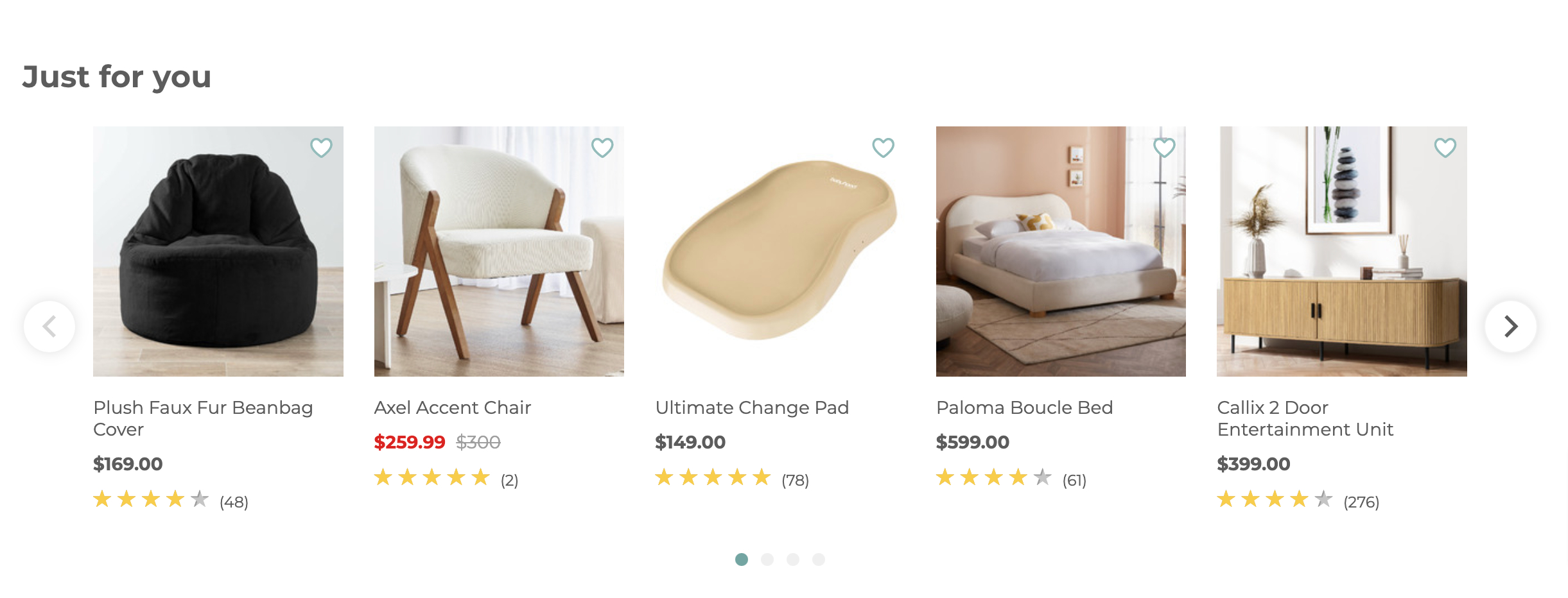The height and width of the screenshot is (598, 1568).
Task: Go to previous carousel slide arrow
Action: coord(49,327)
